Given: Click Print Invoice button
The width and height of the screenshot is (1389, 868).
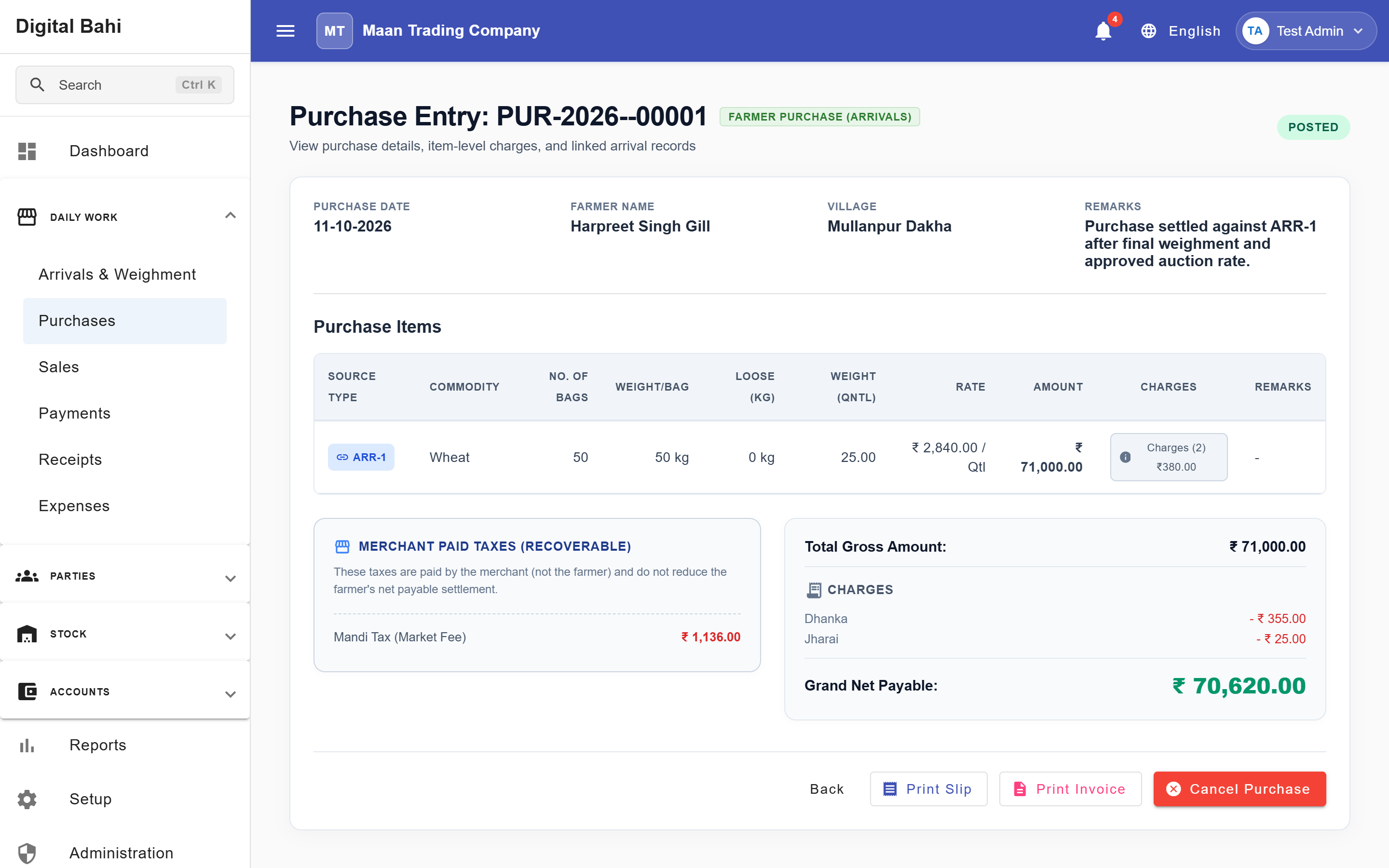Looking at the screenshot, I should click(1070, 789).
